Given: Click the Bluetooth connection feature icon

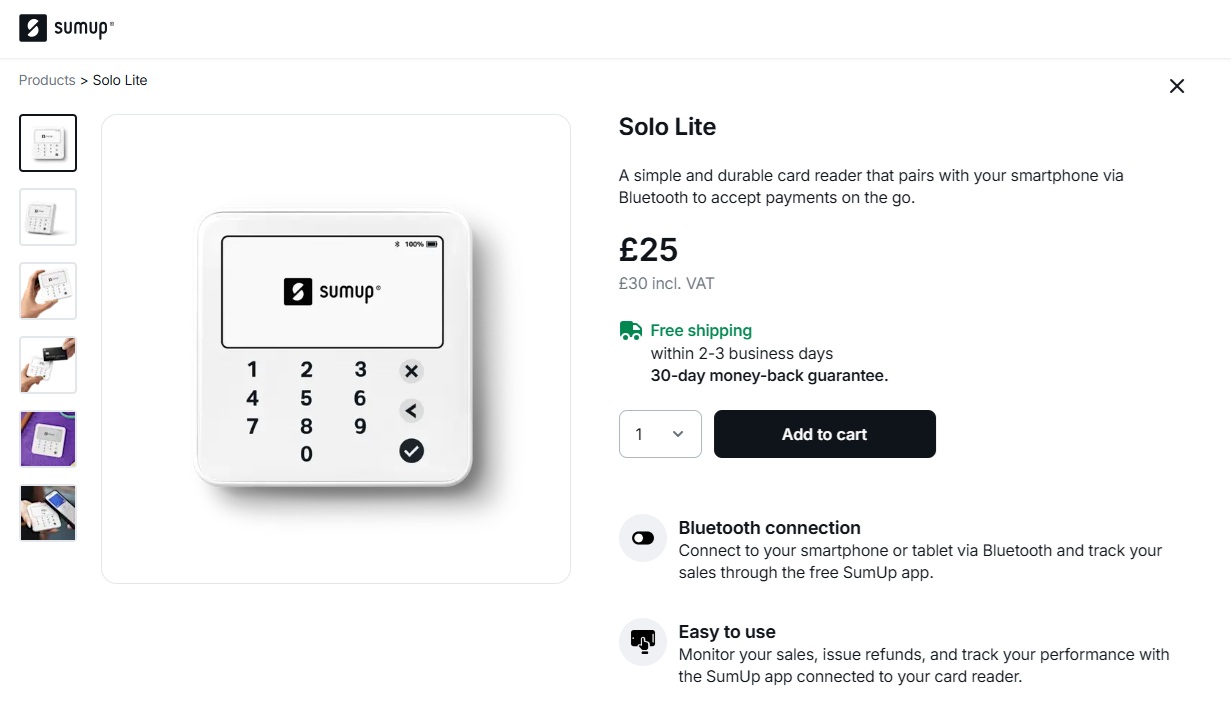Looking at the screenshot, I should coord(642,538).
